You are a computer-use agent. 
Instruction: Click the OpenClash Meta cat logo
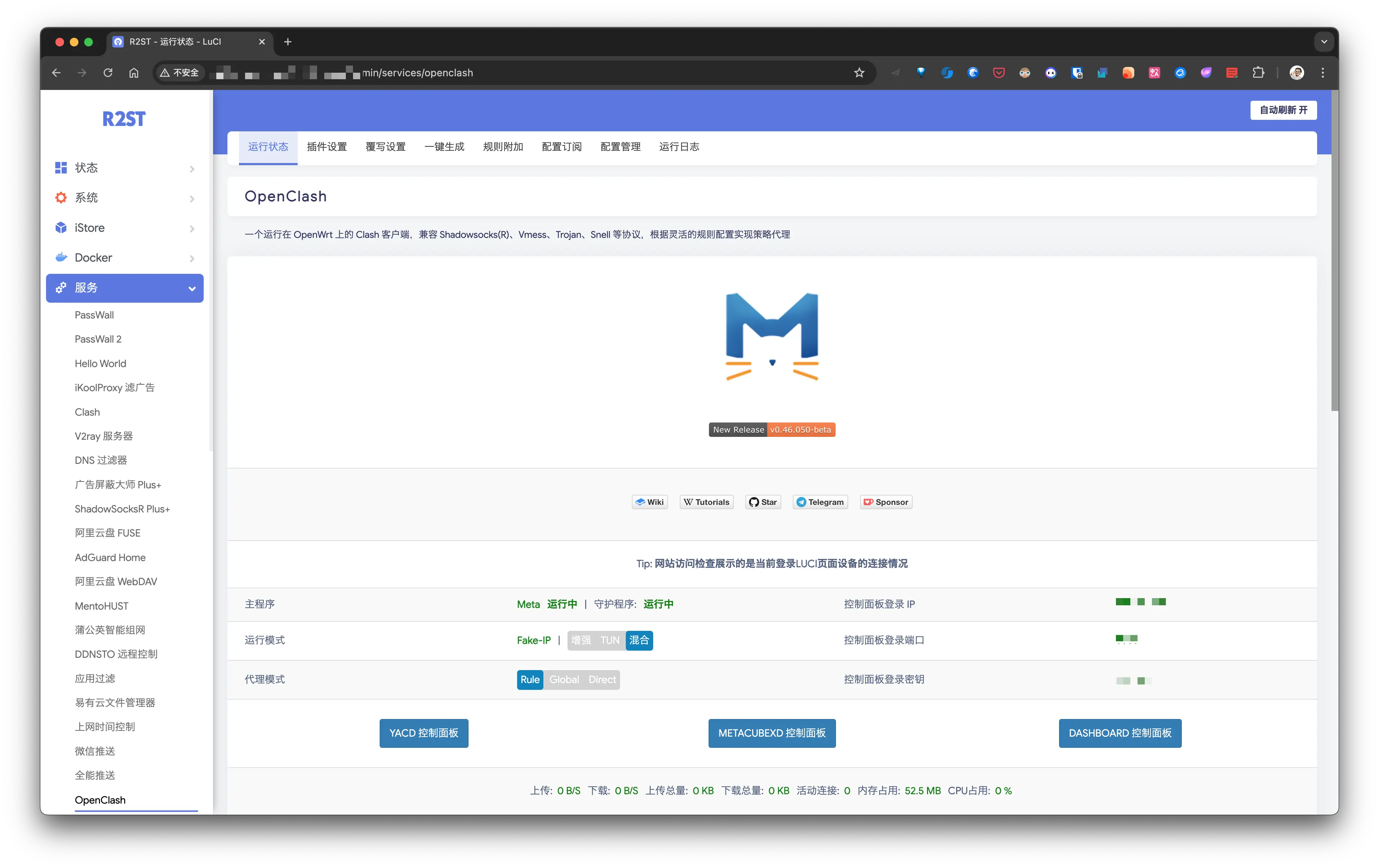point(772,337)
